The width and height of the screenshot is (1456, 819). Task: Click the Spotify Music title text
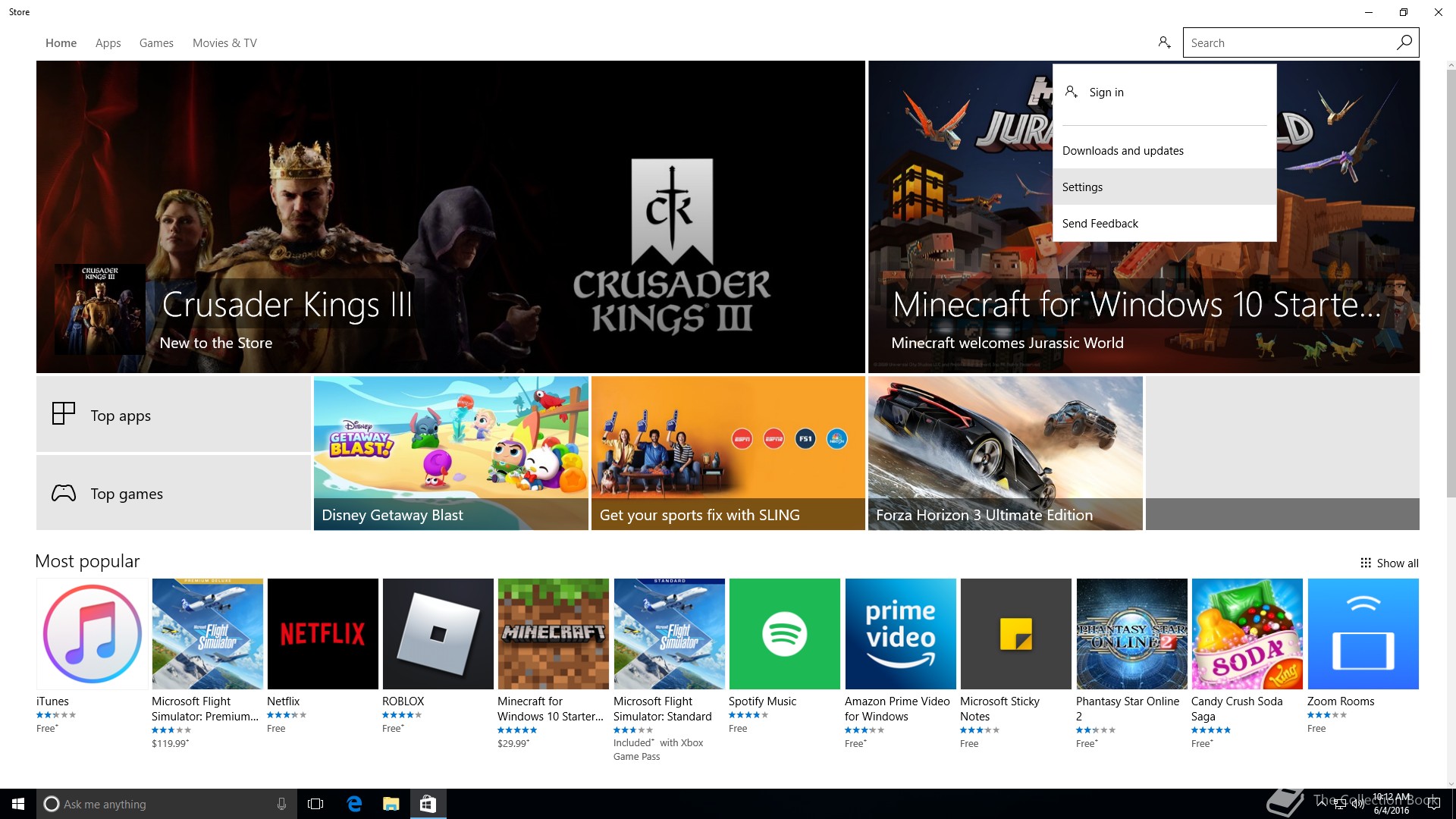point(762,701)
